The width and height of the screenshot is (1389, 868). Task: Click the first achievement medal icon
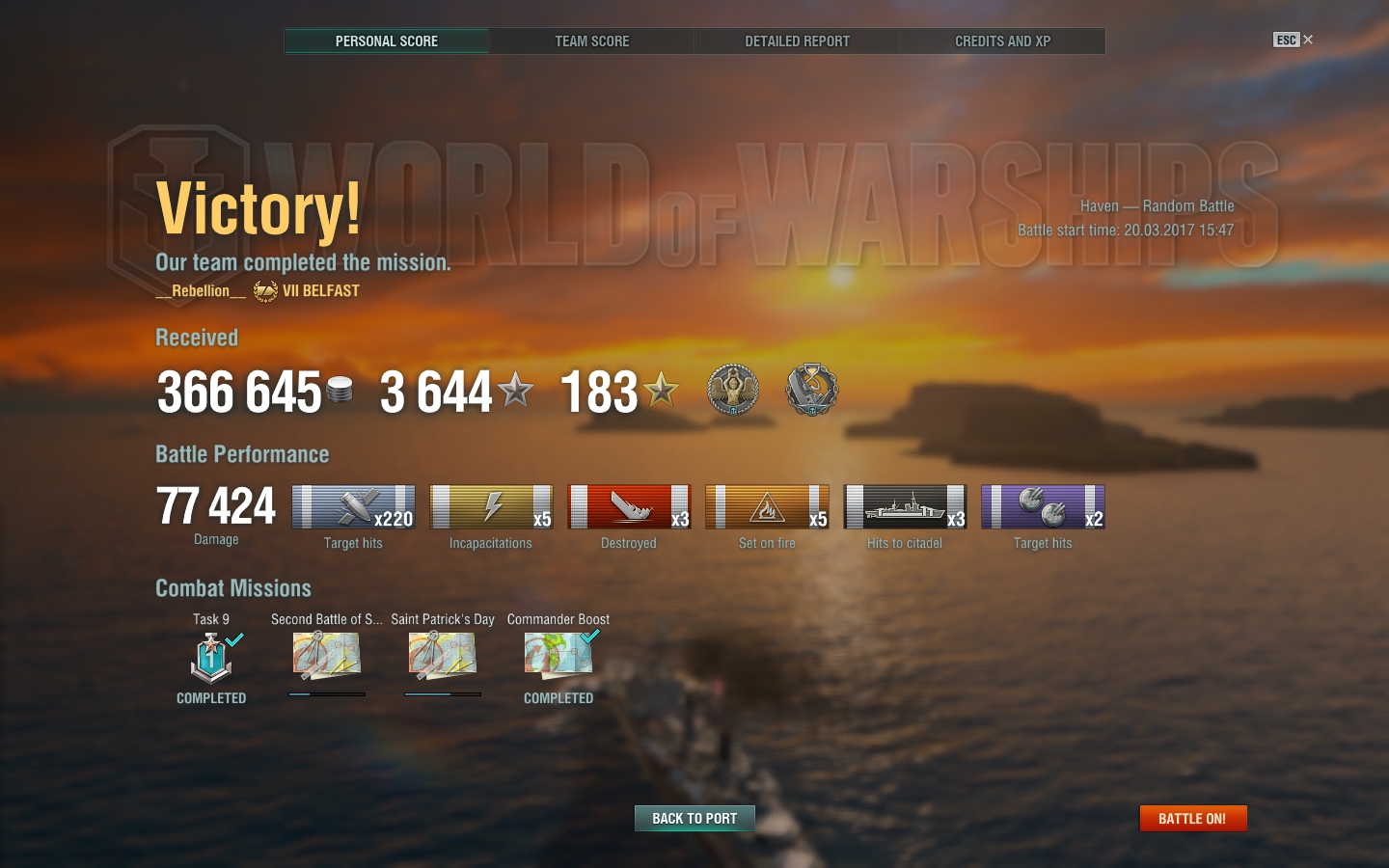coord(733,390)
